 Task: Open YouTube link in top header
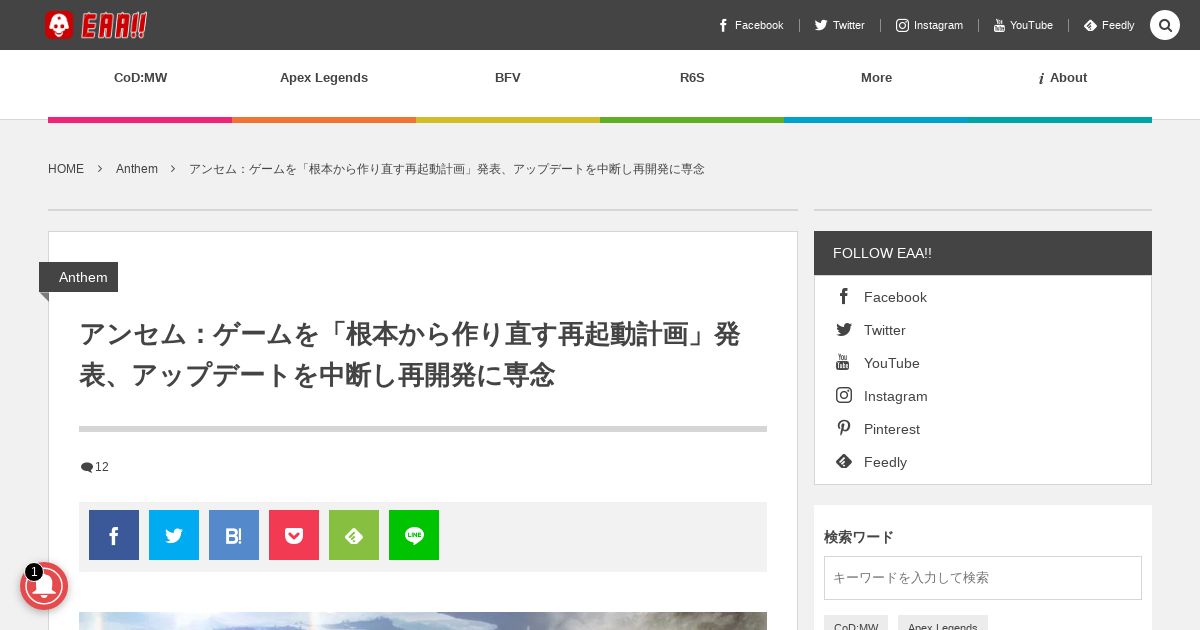click(1023, 25)
